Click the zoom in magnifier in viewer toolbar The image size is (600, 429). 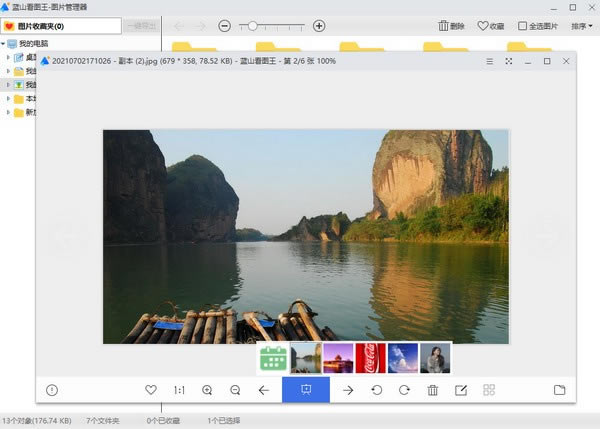pyautogui.click(x=207, y=390)
